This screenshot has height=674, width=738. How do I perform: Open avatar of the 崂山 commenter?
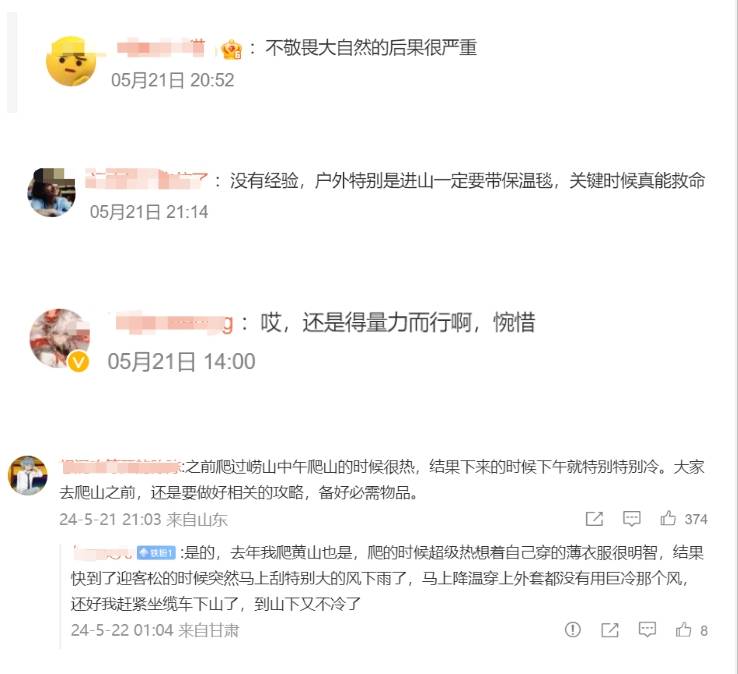(28, 475)
